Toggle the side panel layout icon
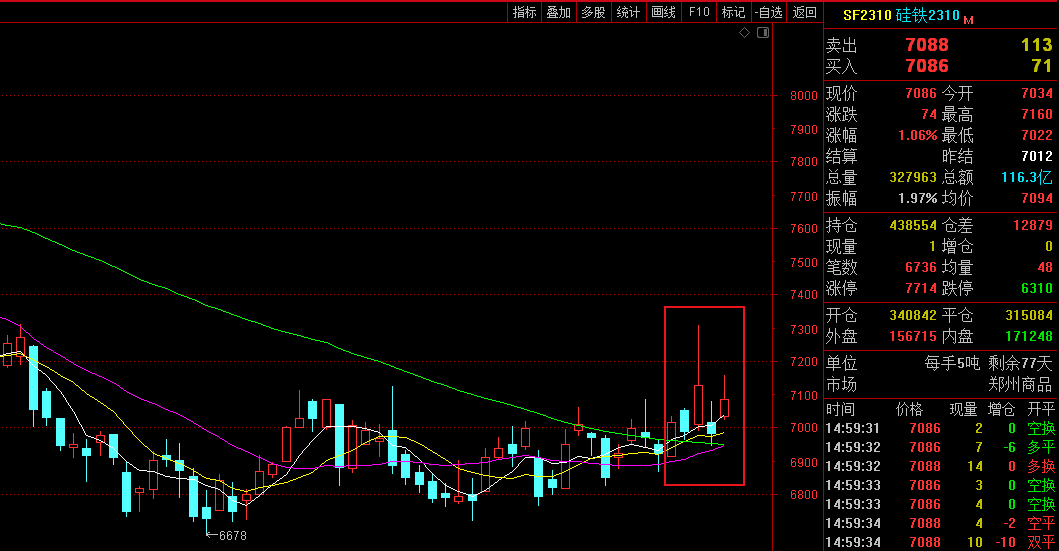 763,33
